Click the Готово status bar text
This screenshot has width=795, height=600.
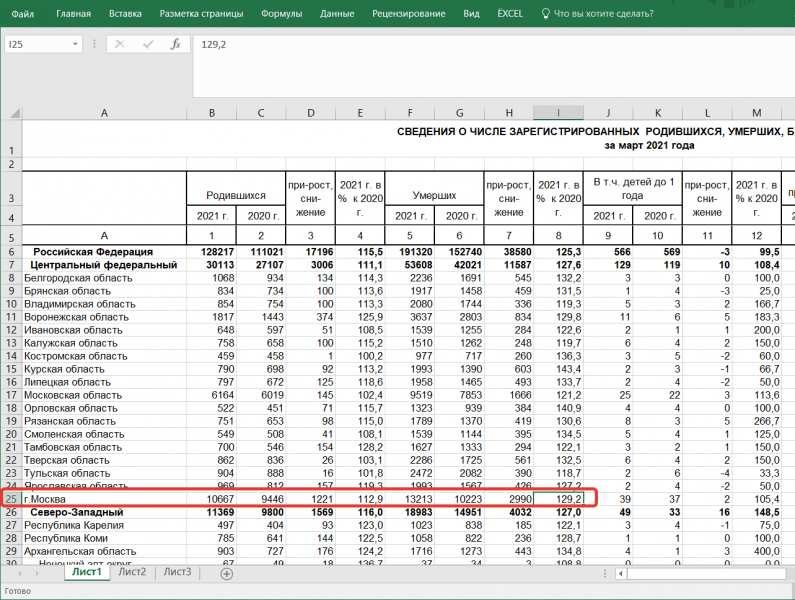pos(18,591)
